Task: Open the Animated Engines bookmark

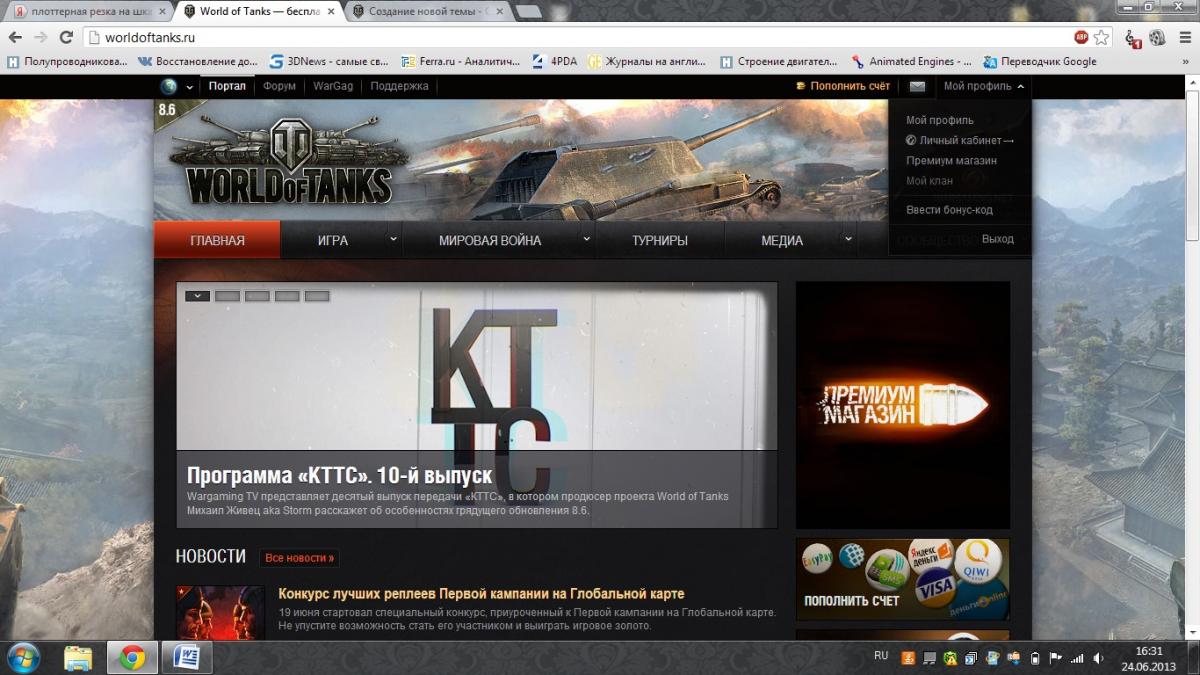Action: [x=912, y=61]
